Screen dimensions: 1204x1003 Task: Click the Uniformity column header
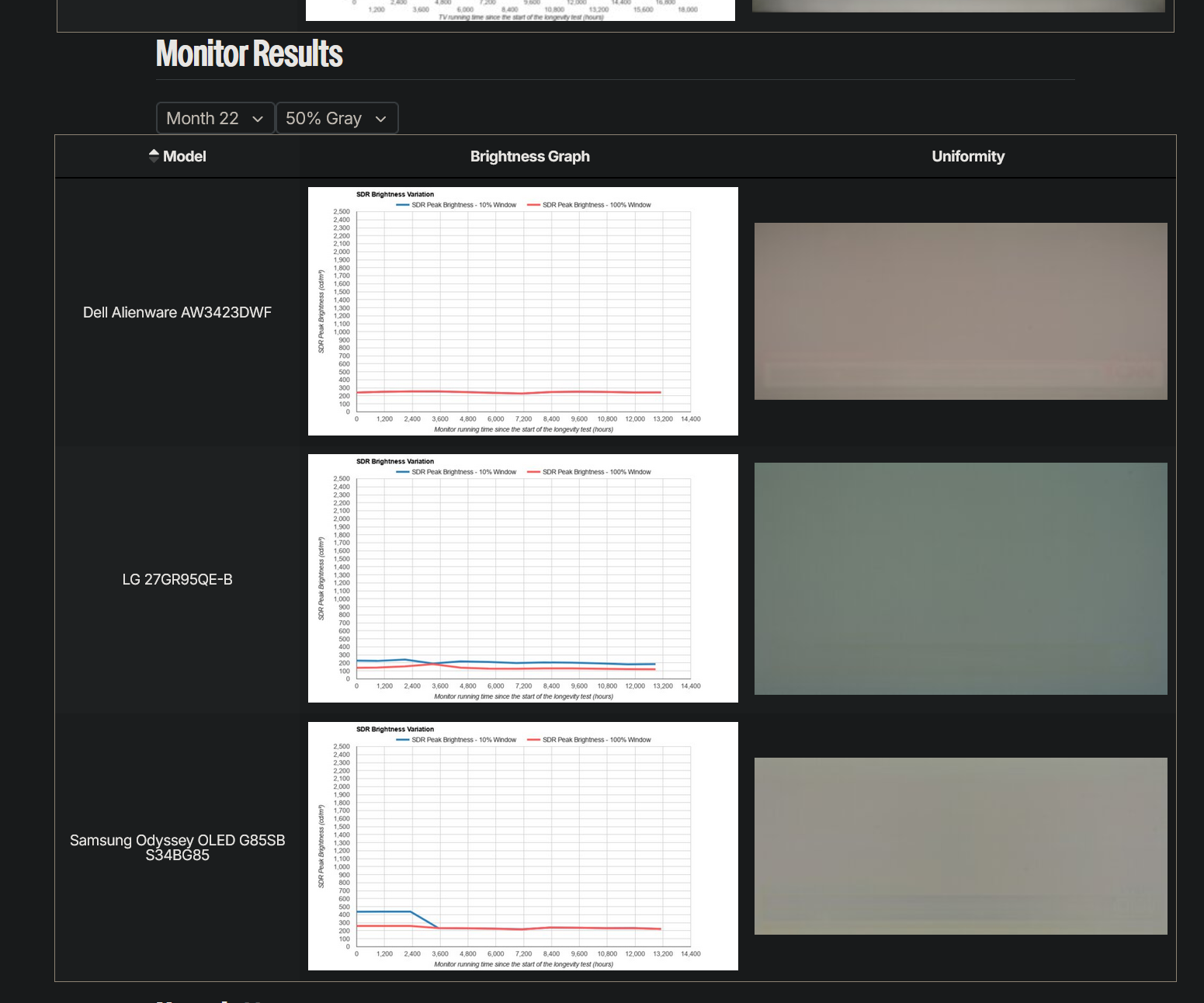pos(968,156)
